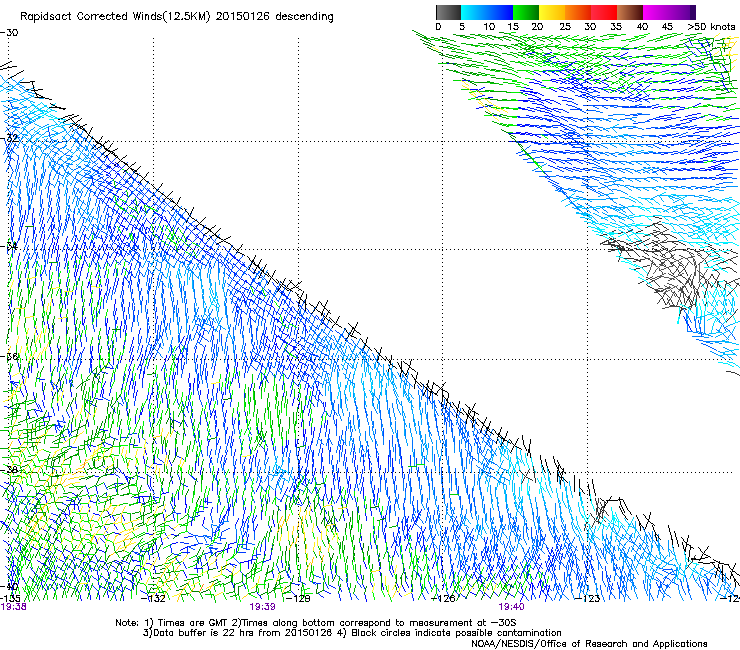Click the 'Data buffer is 22 hrs' note line
Image resolution: width=740 pixels, height=650 pixels.
coord(352,633)
